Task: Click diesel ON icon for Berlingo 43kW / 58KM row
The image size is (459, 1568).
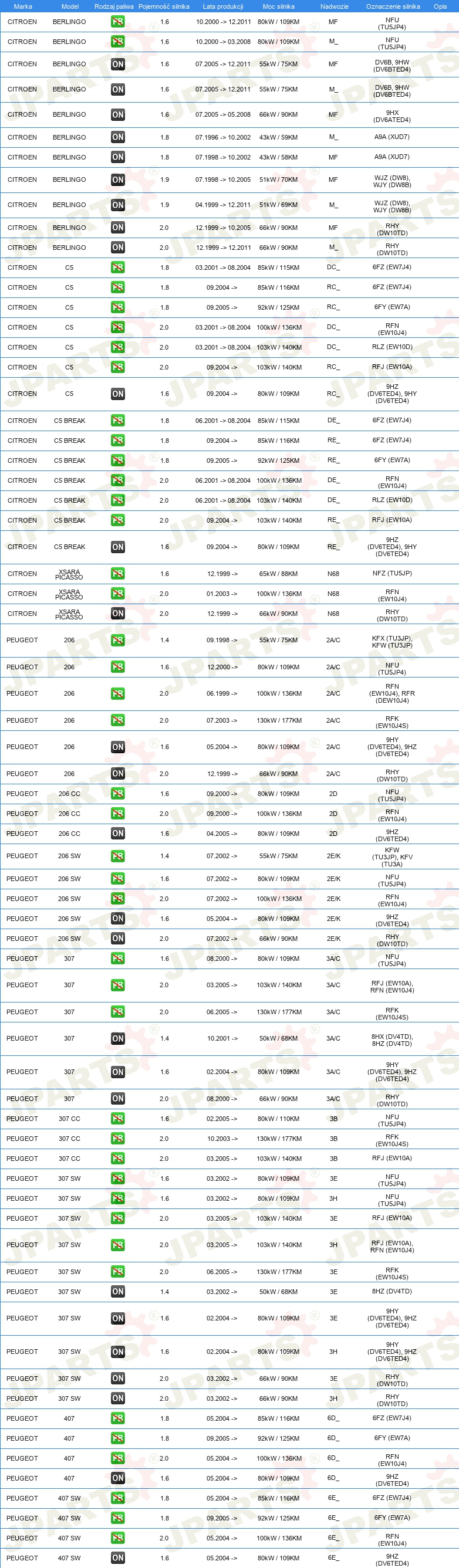Action: click(x=117, y=157)
